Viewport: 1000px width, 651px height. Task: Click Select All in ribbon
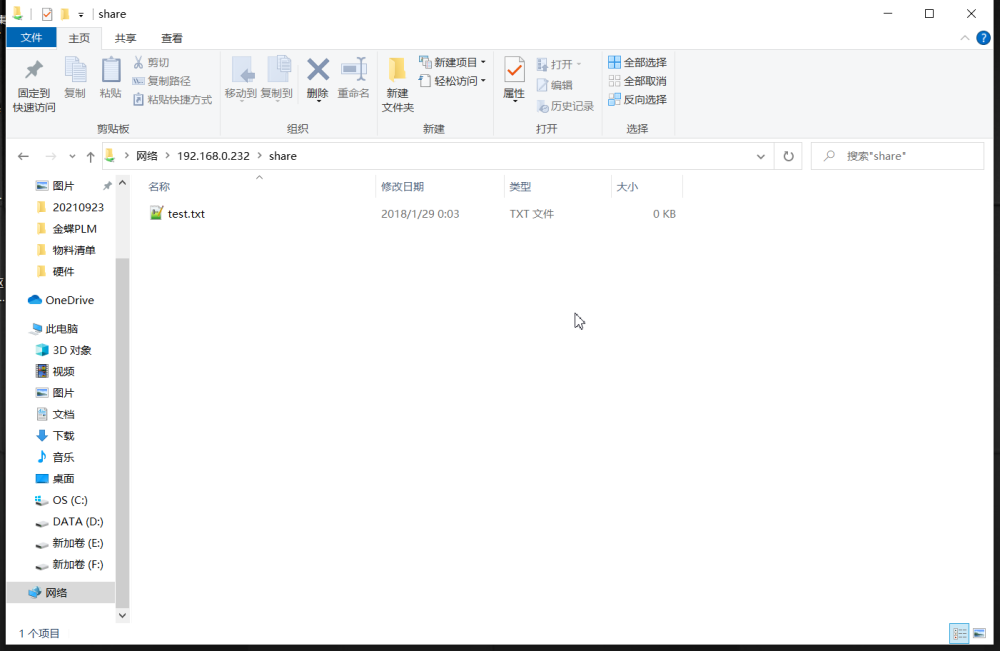point(637,63)
